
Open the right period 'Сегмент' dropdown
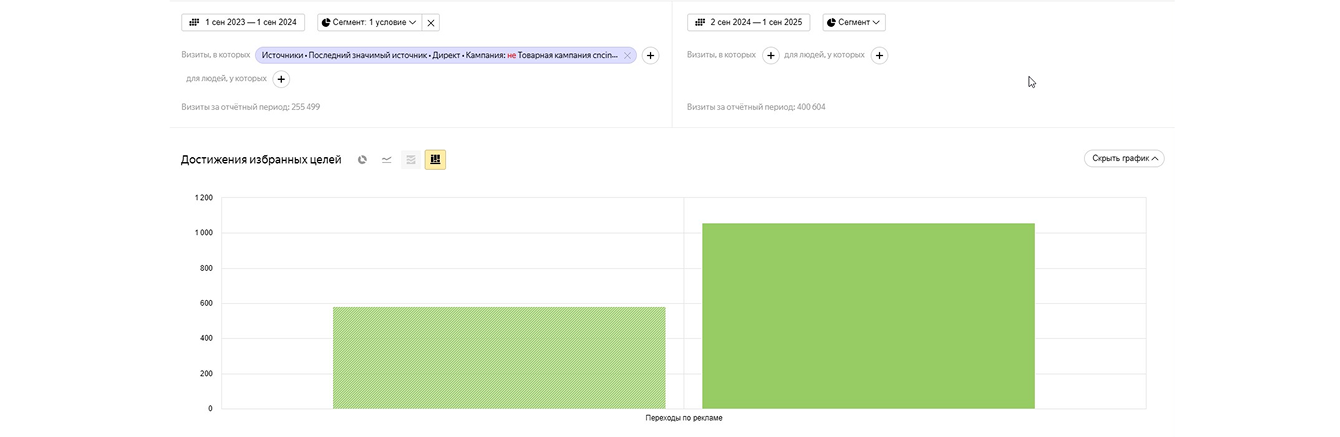[853, 22]
